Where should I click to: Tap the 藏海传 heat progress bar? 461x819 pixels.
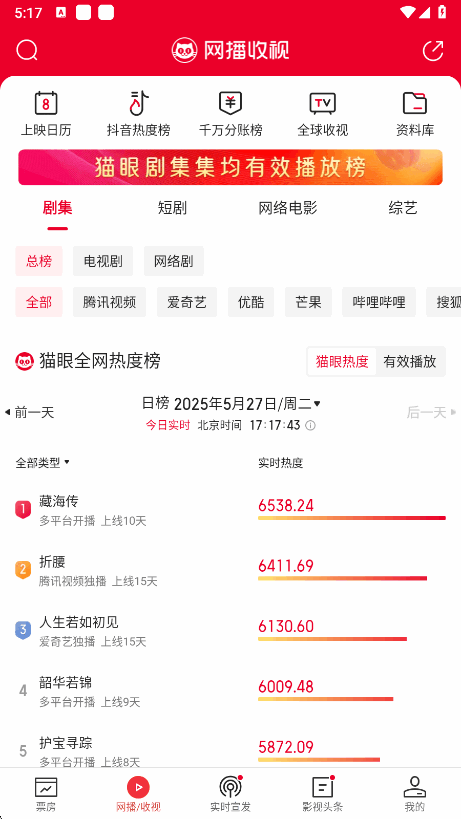click(x=352, y=518)
